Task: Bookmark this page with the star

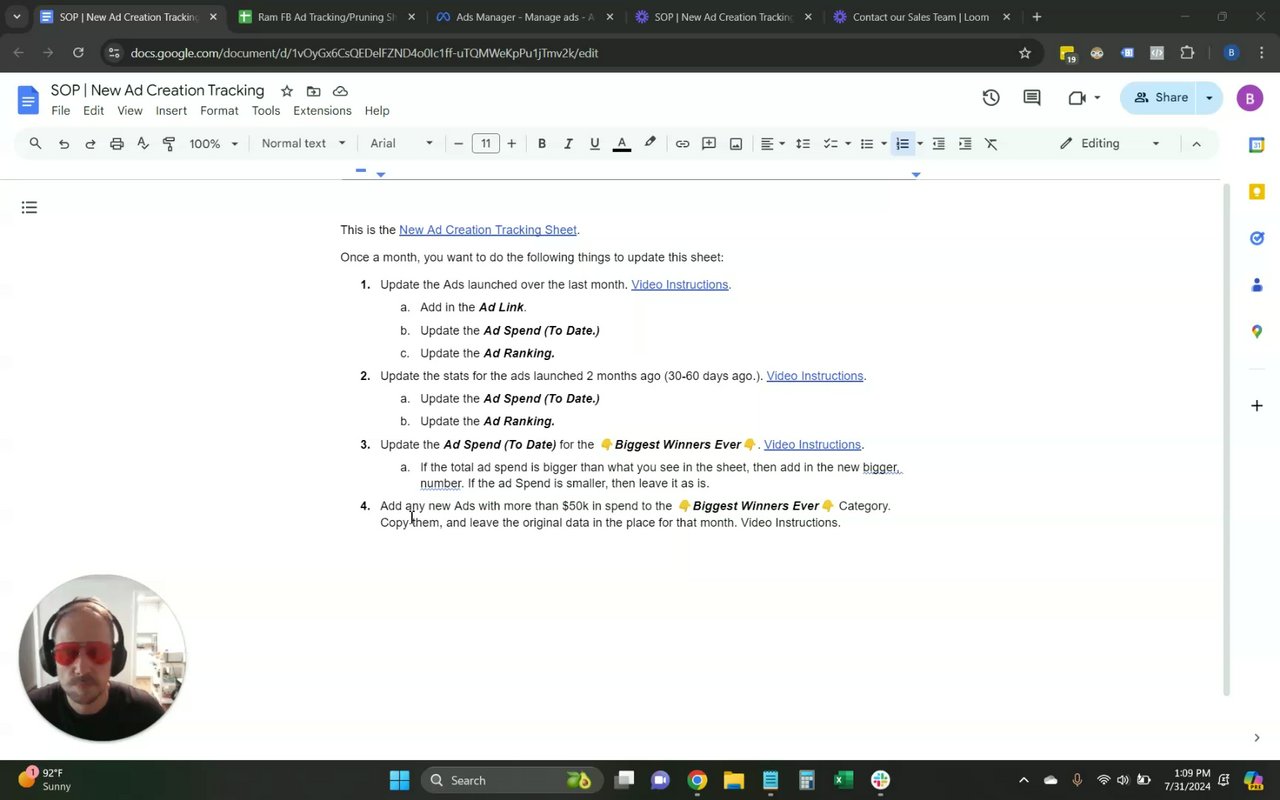Action: [1025, 53]
